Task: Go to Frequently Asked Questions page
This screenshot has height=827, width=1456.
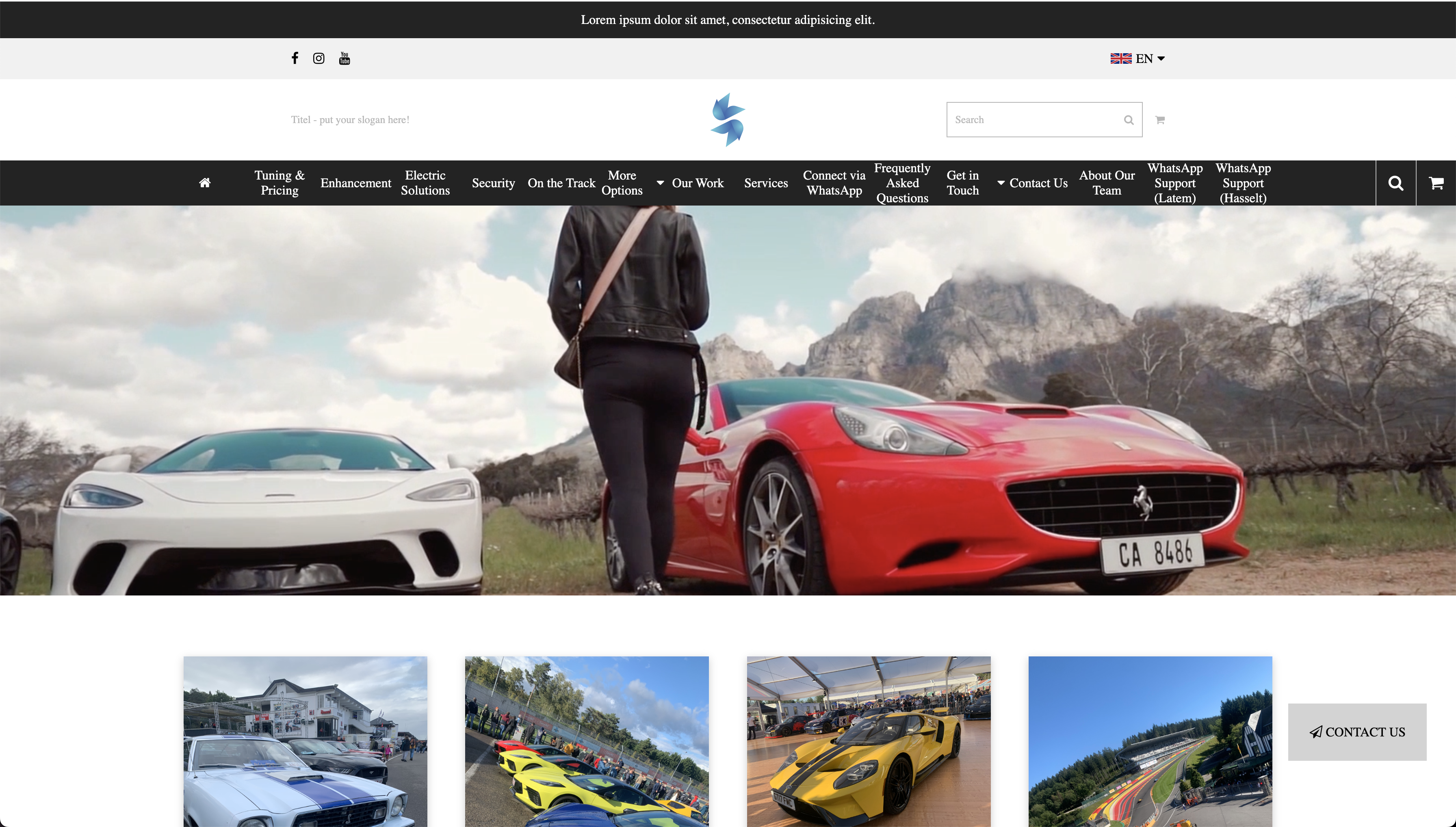Action: [x=902, y=183]
